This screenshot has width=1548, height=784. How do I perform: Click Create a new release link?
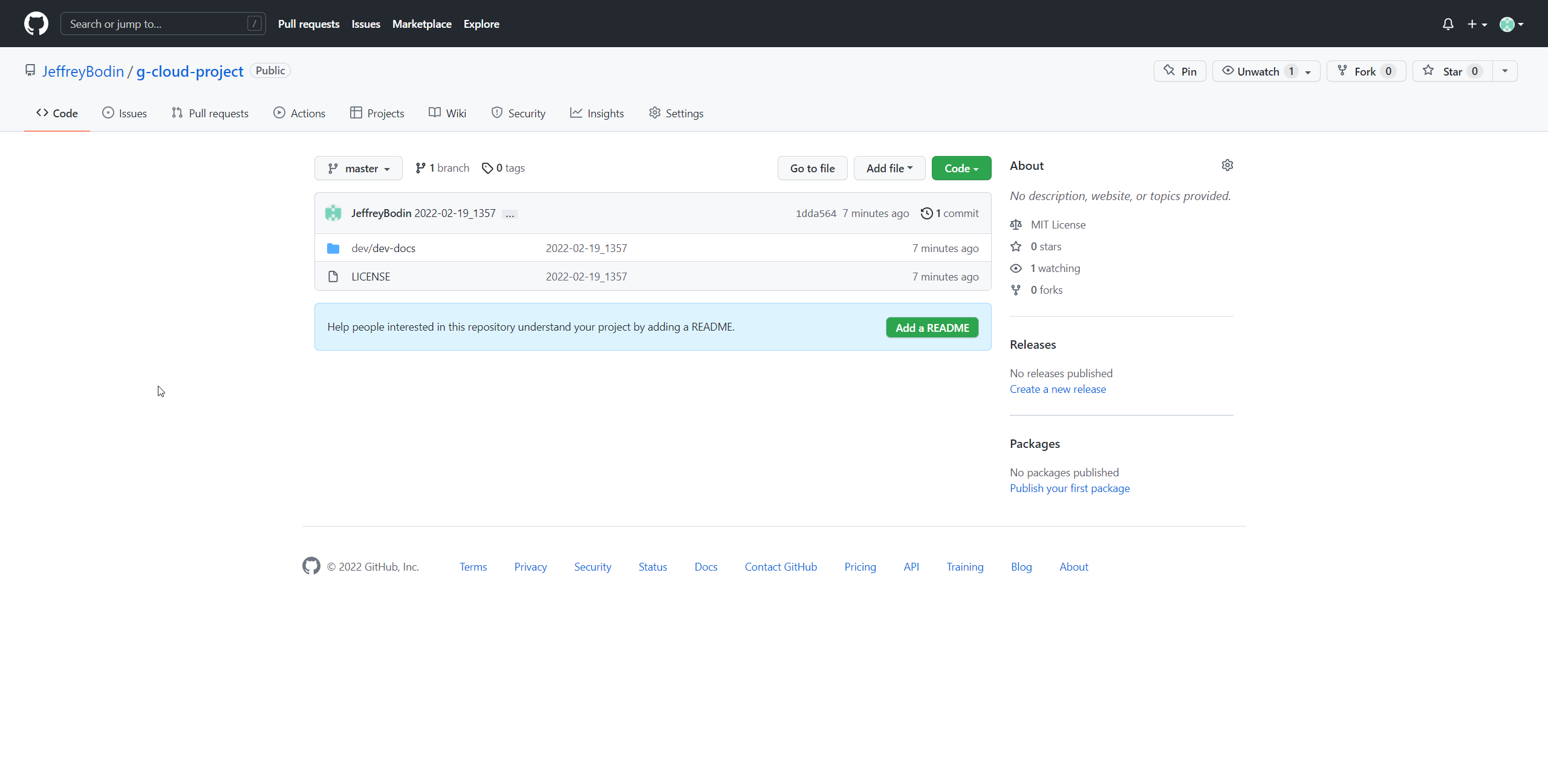coord(1058,389)
